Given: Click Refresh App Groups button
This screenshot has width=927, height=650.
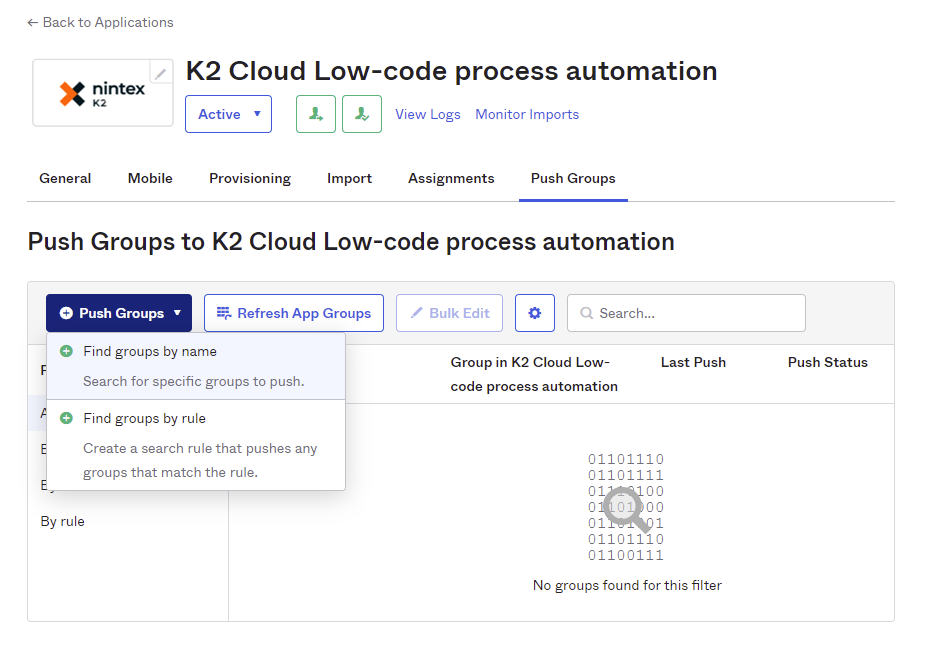Looking at the screenshot, I should pyautogui.click(x=293, y=313).
